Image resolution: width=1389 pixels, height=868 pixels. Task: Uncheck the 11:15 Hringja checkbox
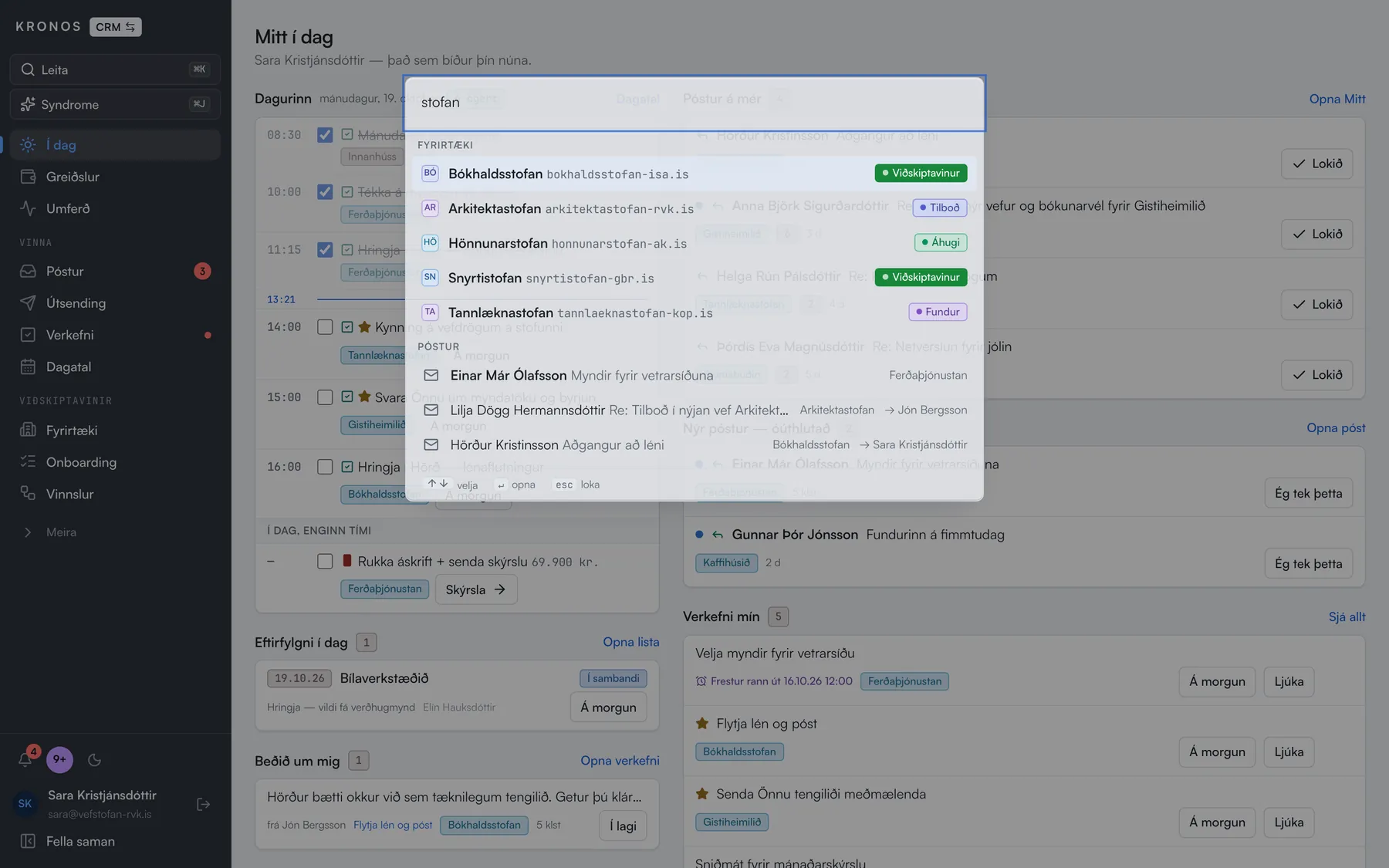click(x=325, y=250)
